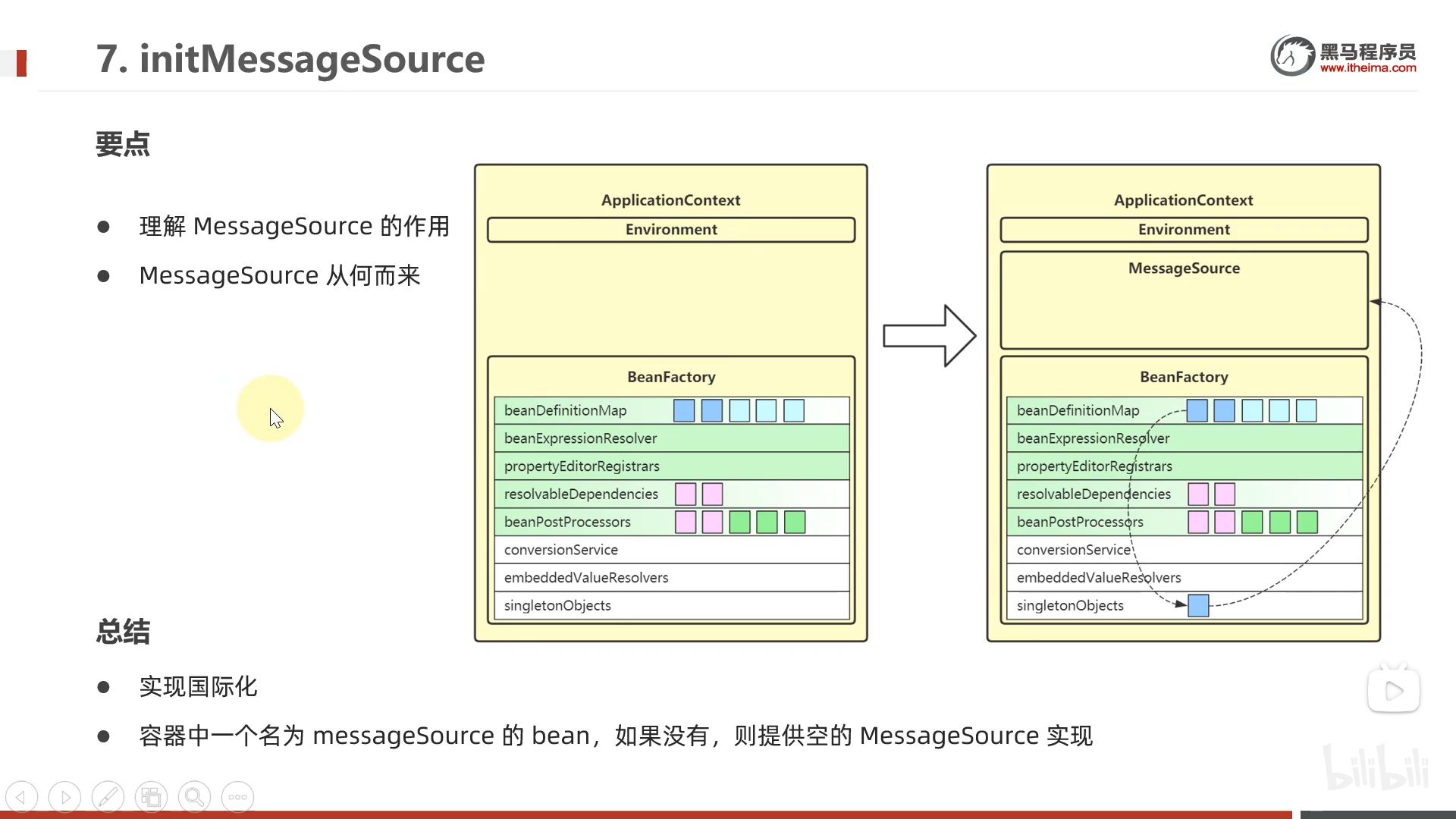This screenshot has height=819, width=1456.
Task: Select propertyEditorRegistrars row in right diagram
Action: point(1185,466)
